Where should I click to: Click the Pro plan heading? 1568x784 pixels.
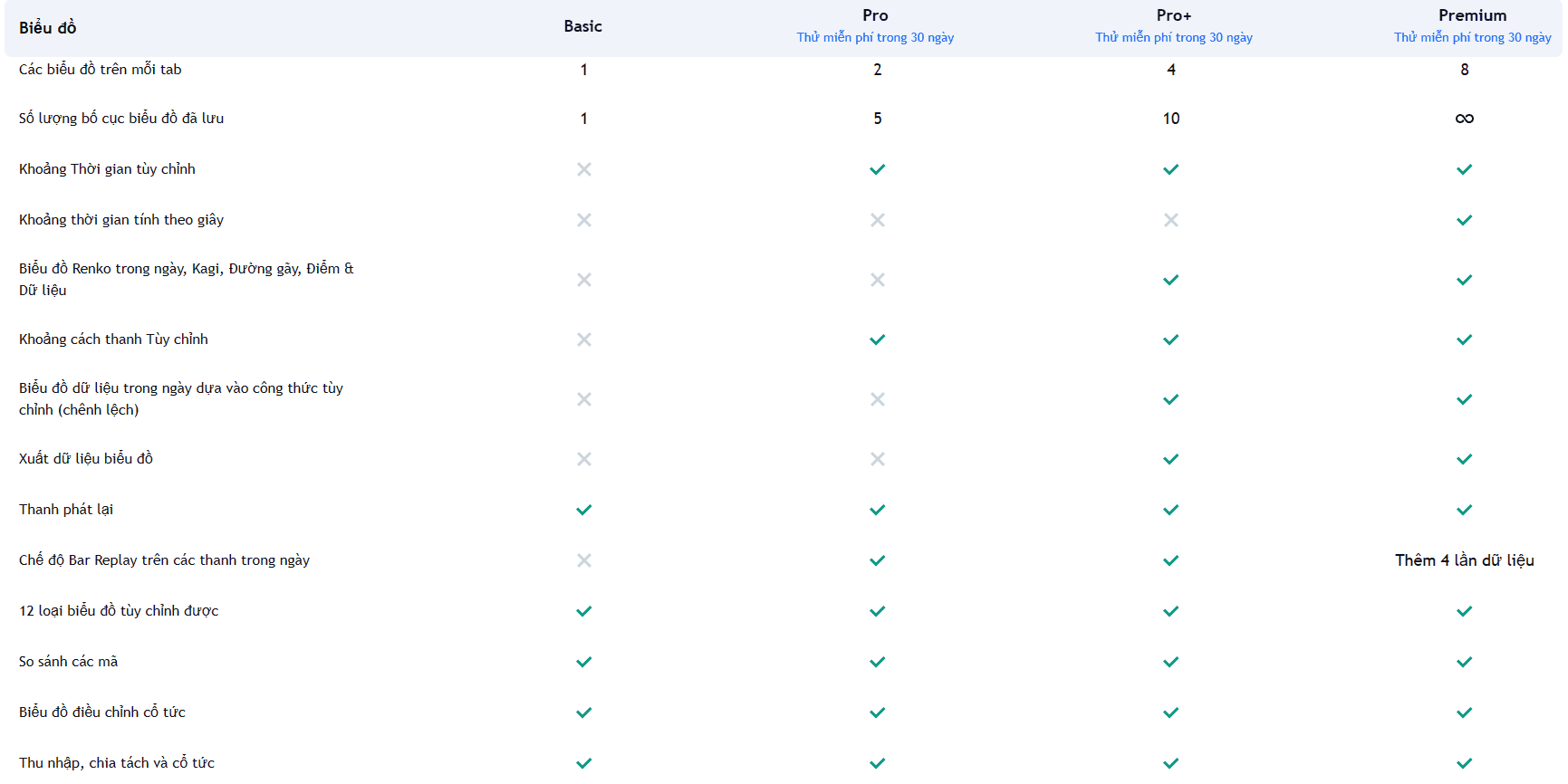click(x=875, y=15)
